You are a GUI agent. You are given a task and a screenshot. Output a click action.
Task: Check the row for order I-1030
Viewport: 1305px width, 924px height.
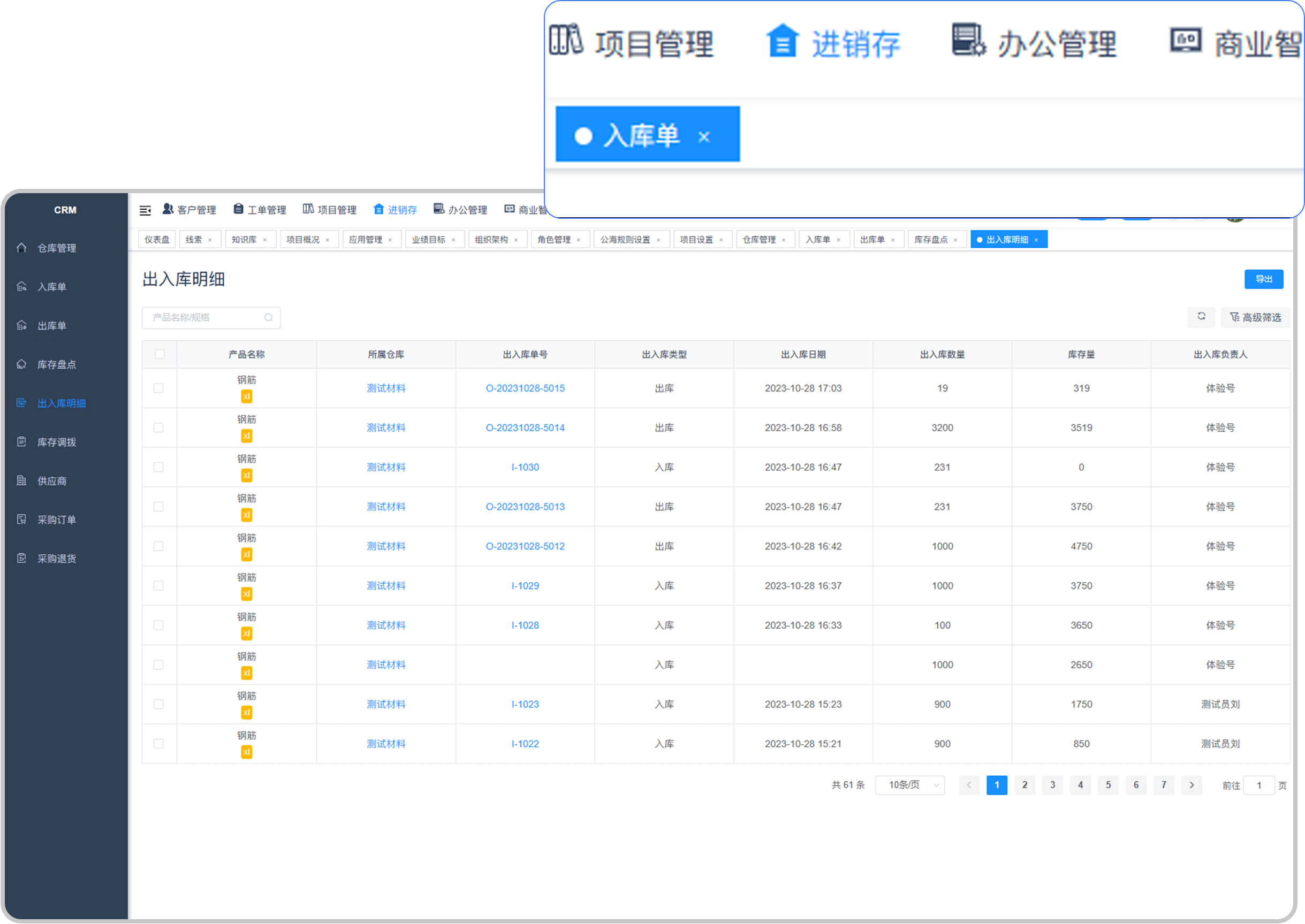coord(159,467)
